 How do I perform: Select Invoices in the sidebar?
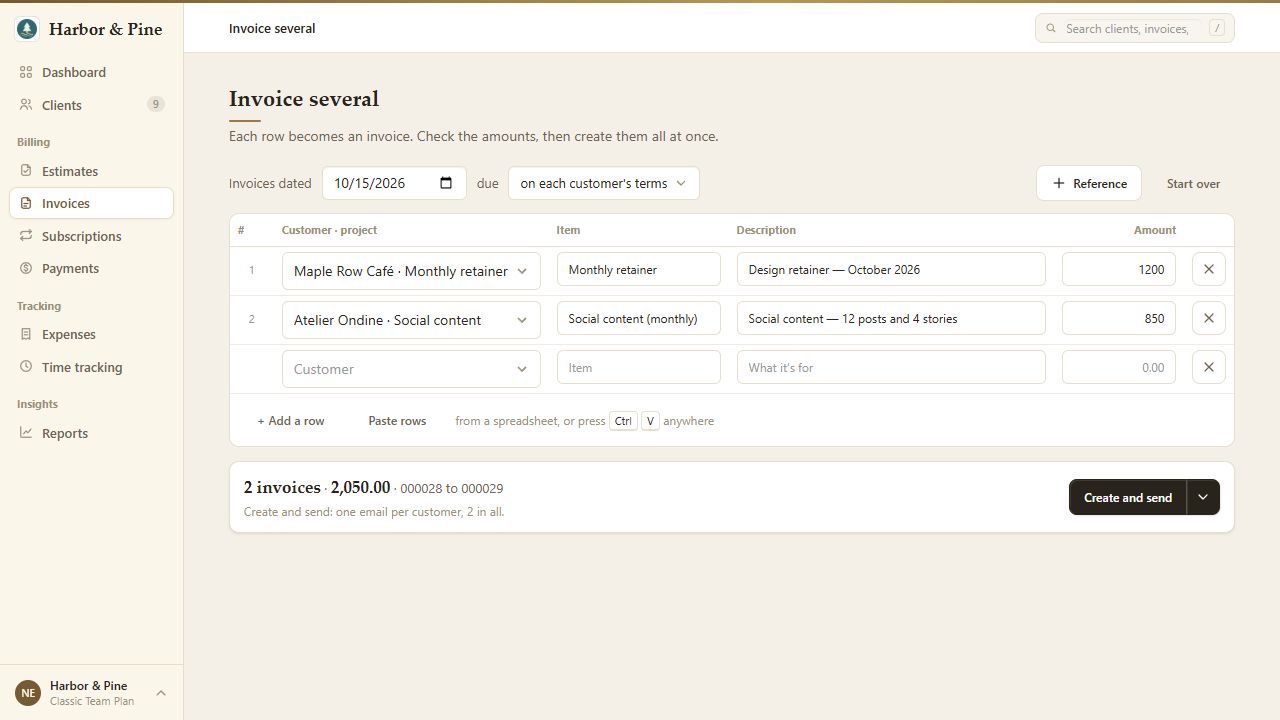91,203
